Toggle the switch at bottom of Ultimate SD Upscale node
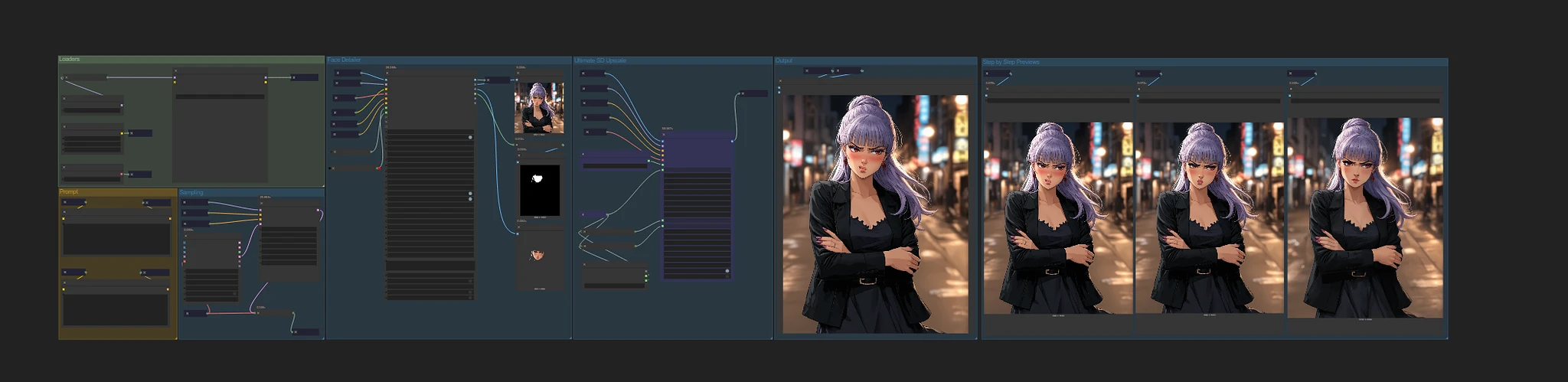The width and height of the screenshot is (1568, 382). point(727,271)
